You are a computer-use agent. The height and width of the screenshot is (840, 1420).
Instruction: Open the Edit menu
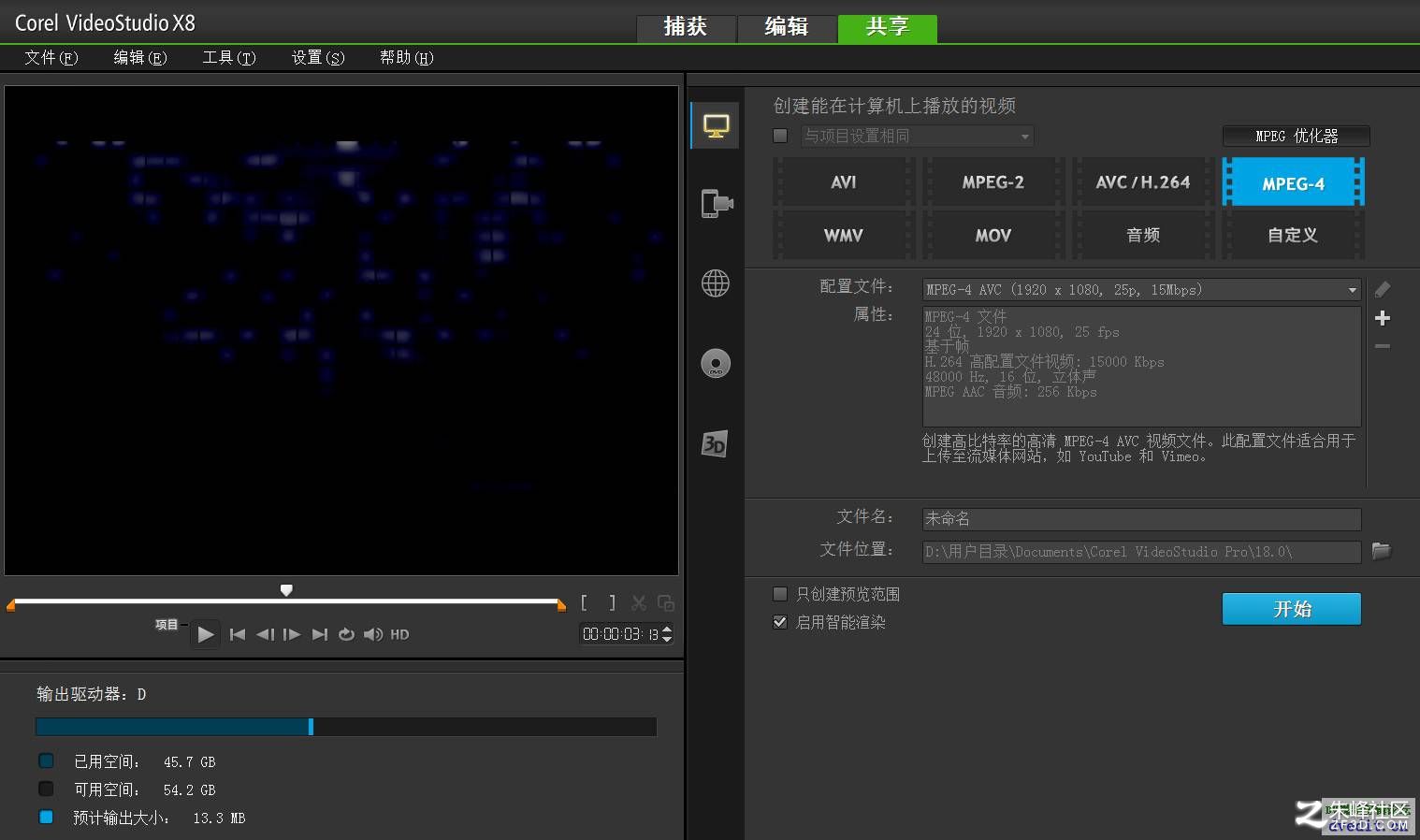pyautogui.click(x=140, y=58)
